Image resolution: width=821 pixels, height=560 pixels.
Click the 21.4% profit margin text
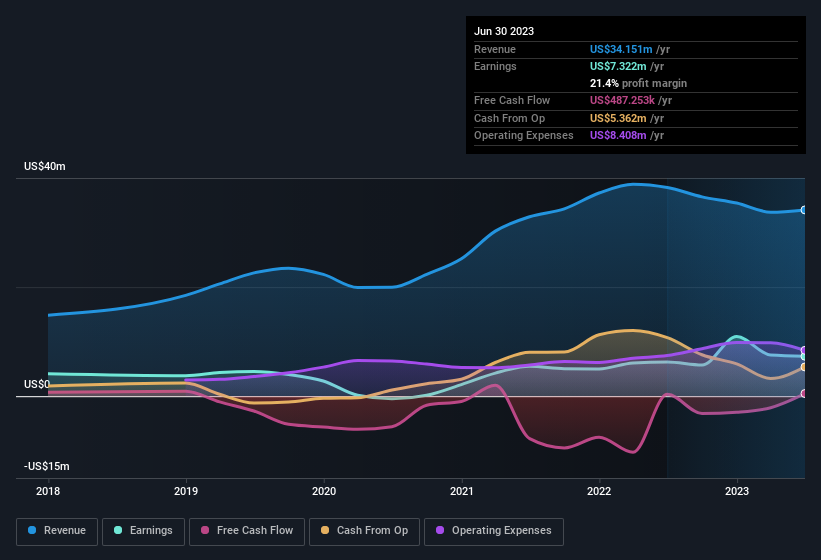(x=638, y=83)
